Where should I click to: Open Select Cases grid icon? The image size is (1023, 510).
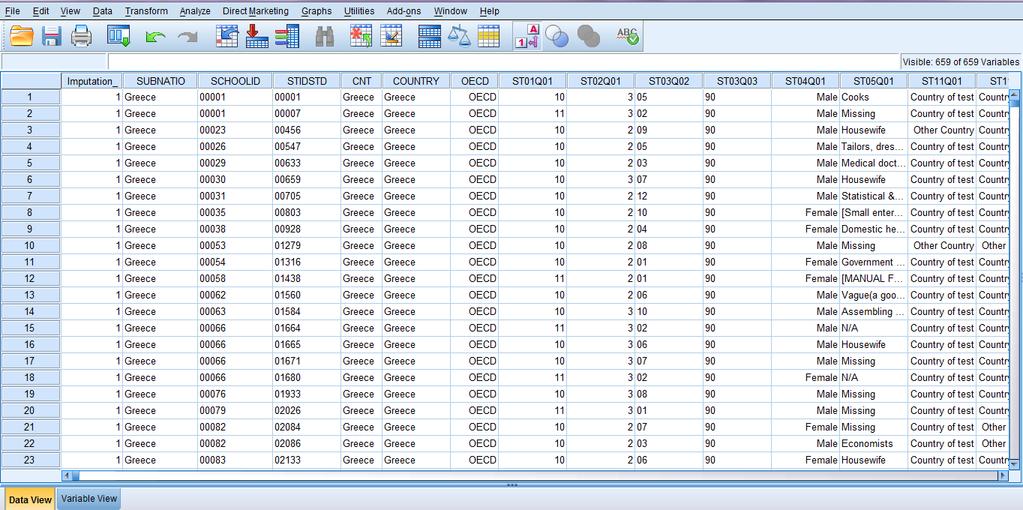(489, 36)
